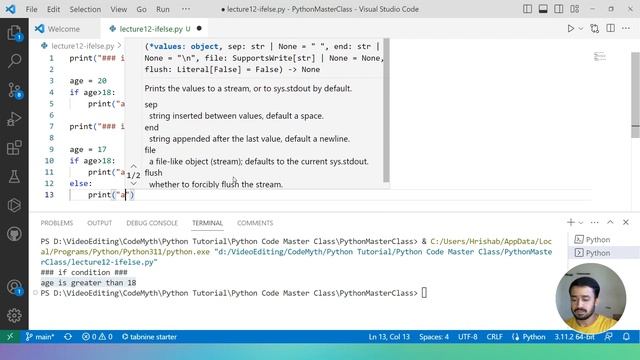Go to line via Ln 13, Col 13
640x360 pixels.
(x=389, y=337)
